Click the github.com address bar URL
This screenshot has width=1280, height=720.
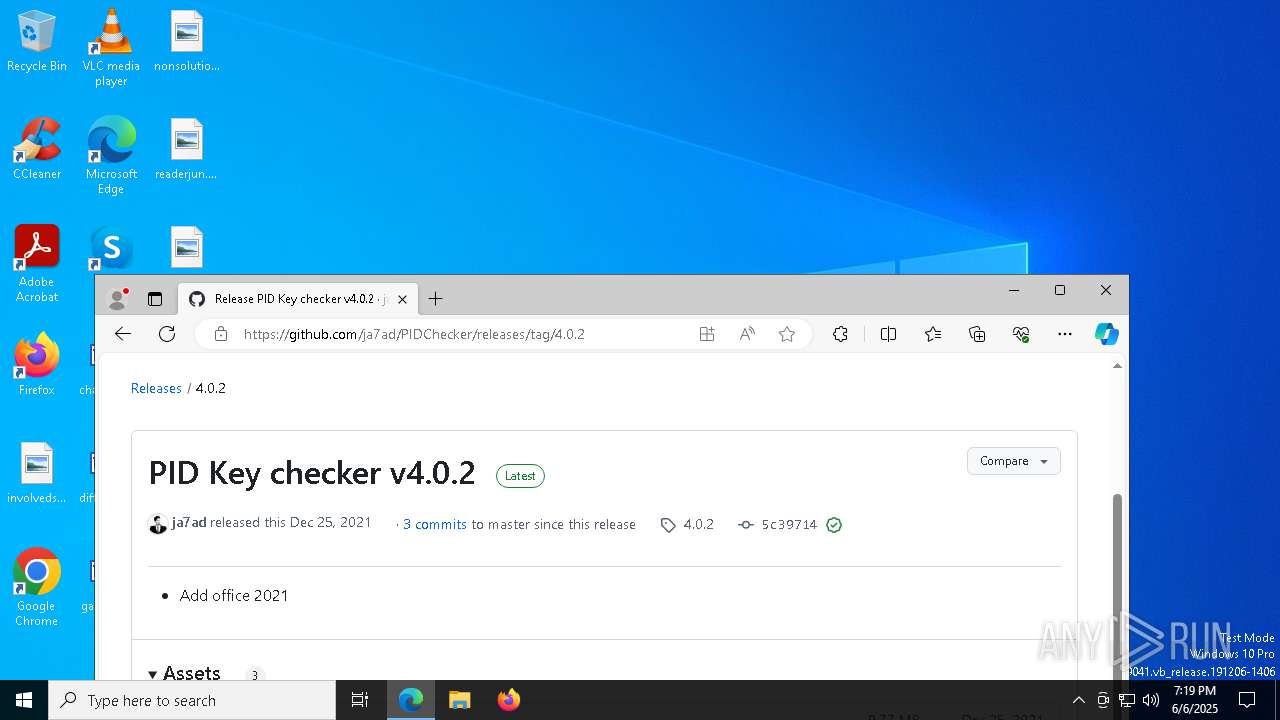coord(414,334)
